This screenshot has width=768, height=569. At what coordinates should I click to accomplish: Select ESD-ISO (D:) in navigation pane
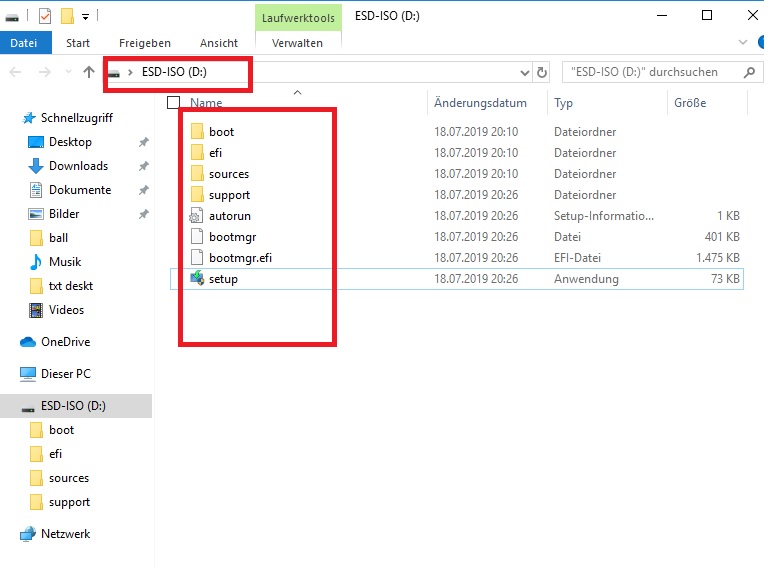pyautogui.click(x=76, y=406)
